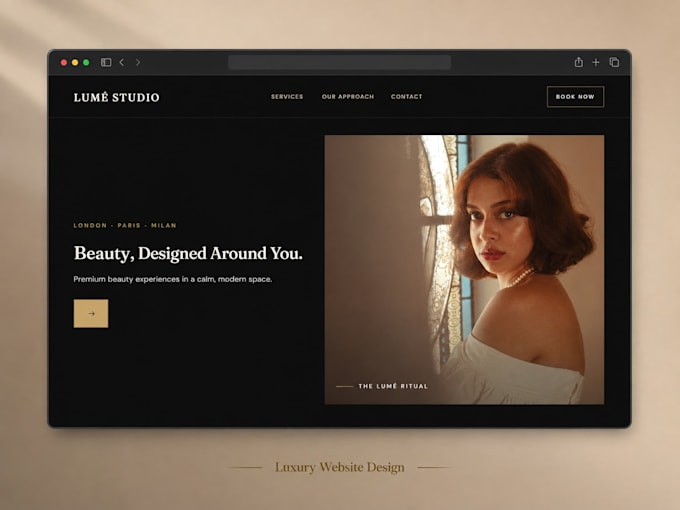The image size is (680, 510).
Task: Click the browser address bar
Action: tap(340, 62)
